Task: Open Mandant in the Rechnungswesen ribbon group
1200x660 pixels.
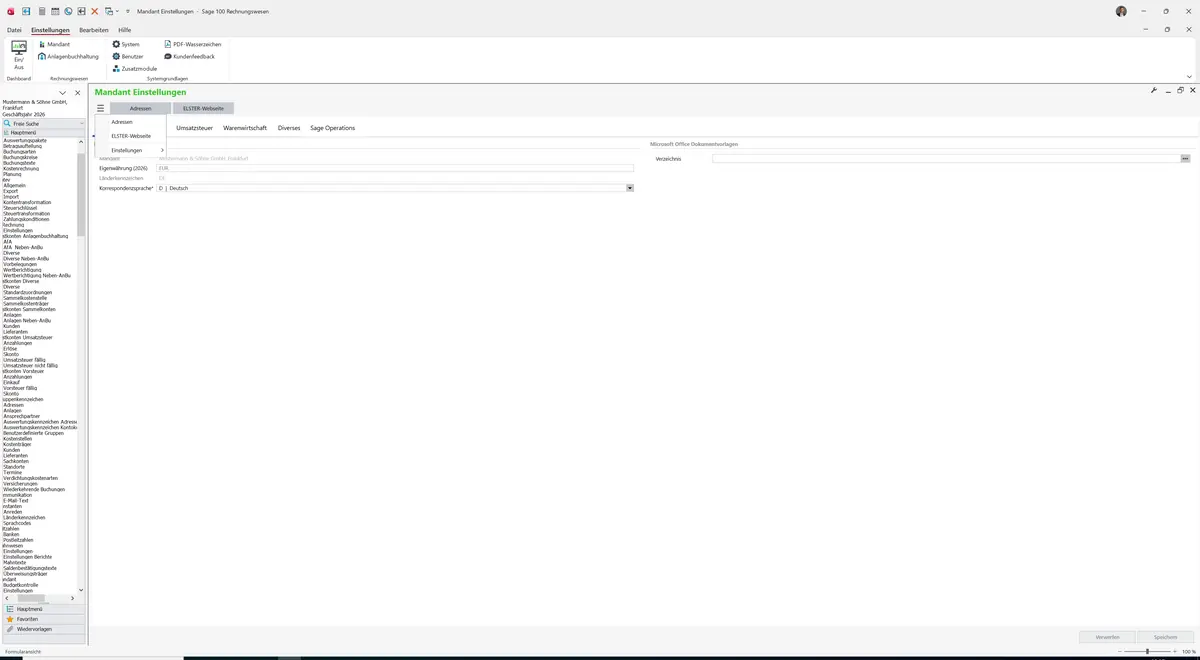Action: pyautogui.click(x=54, y=45)
